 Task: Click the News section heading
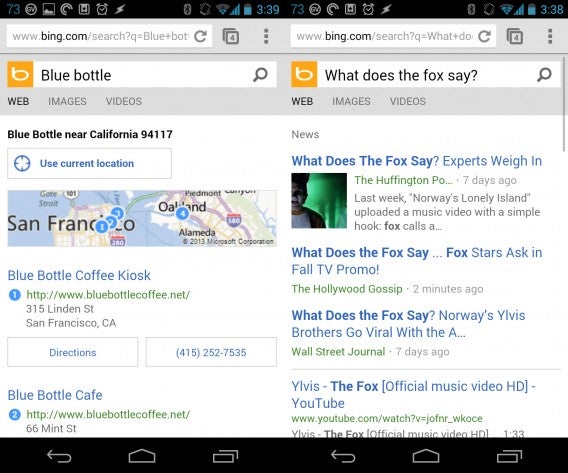coord(305,134)
